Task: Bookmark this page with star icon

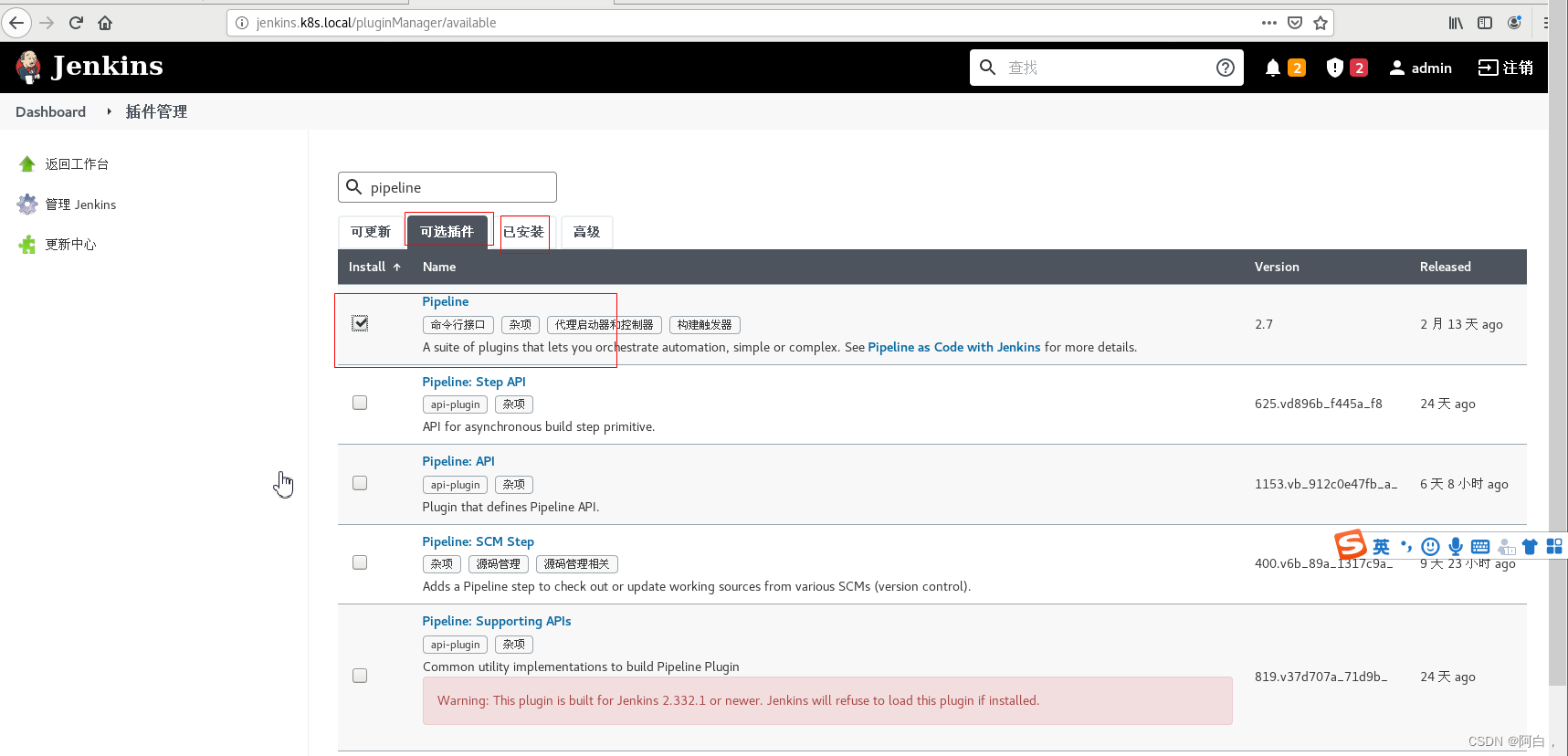Action: 1321,23
